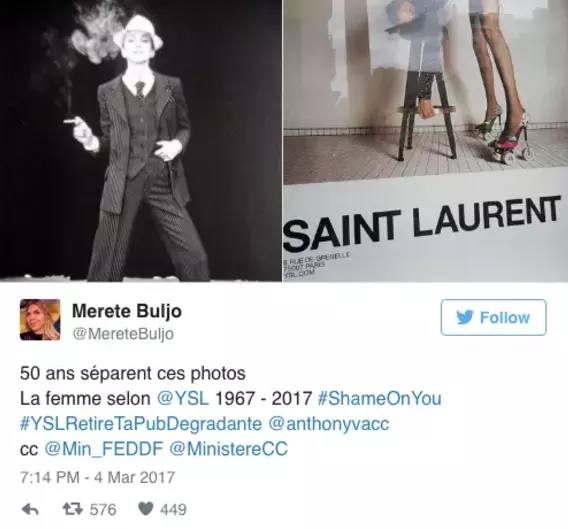Open the @MinistereCC mention
This screenshot has width=568, height=529.
[229, 449]
